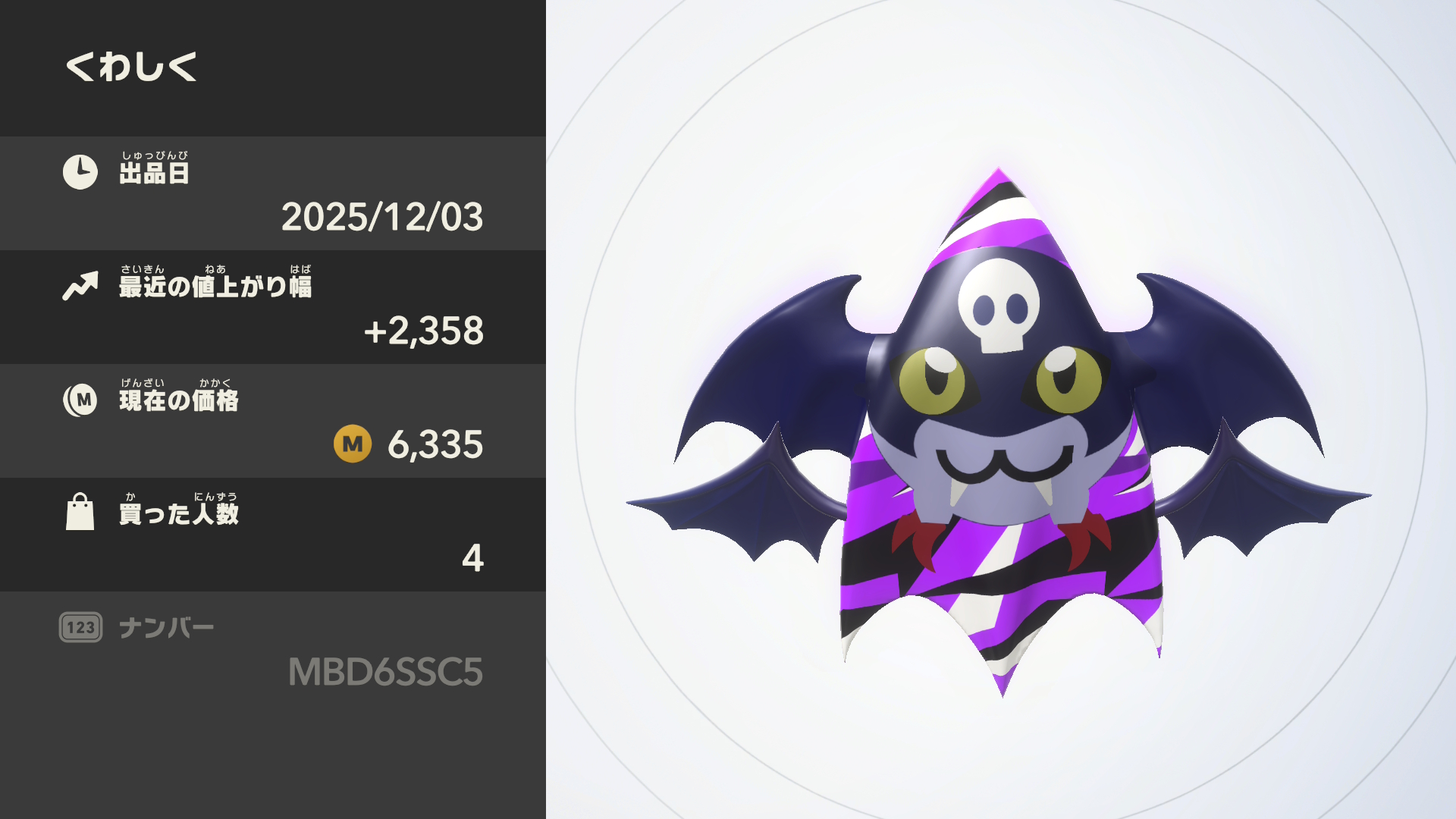Click the 123 number icon
Screen dimensions: 1456x819
click(x=80, y=627)
